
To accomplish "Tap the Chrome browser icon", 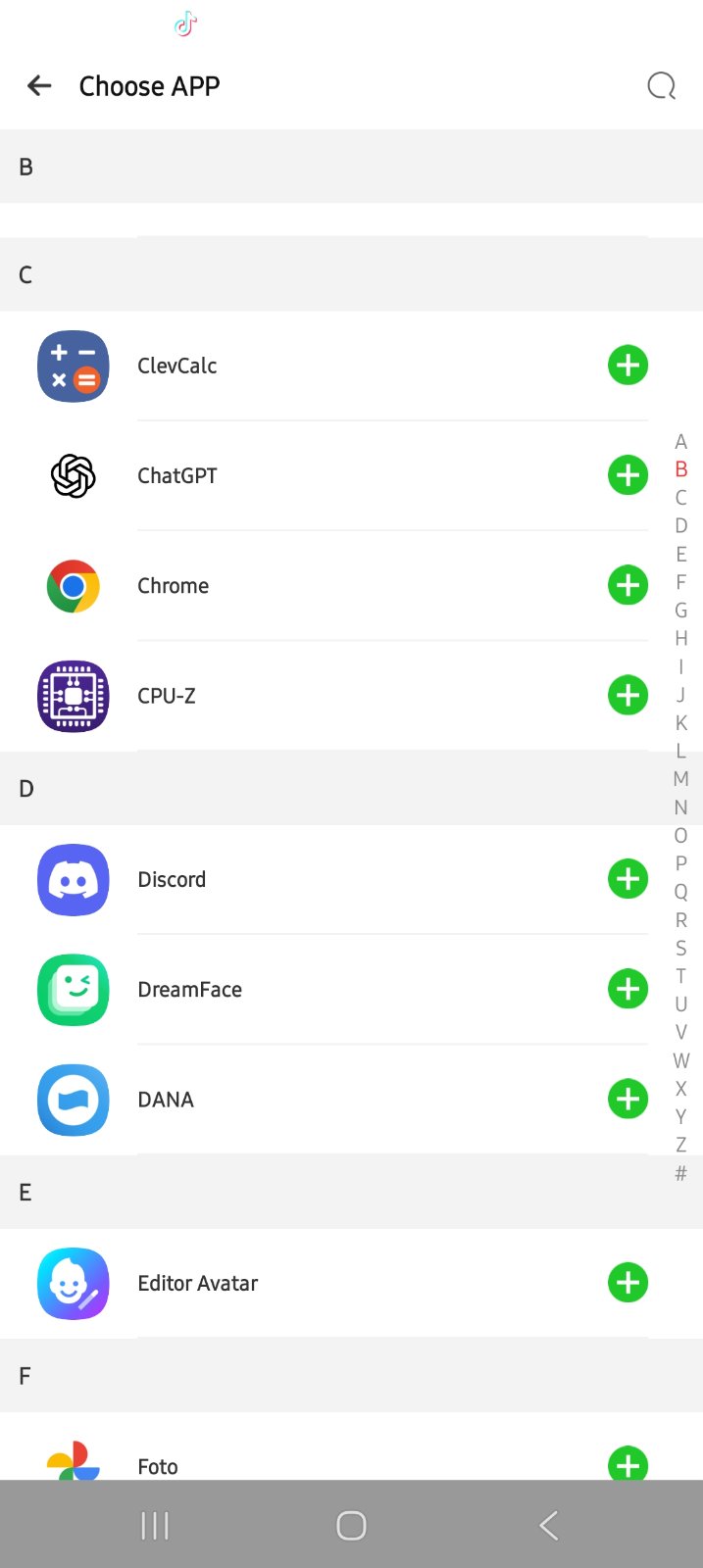I will click(74, 586).
